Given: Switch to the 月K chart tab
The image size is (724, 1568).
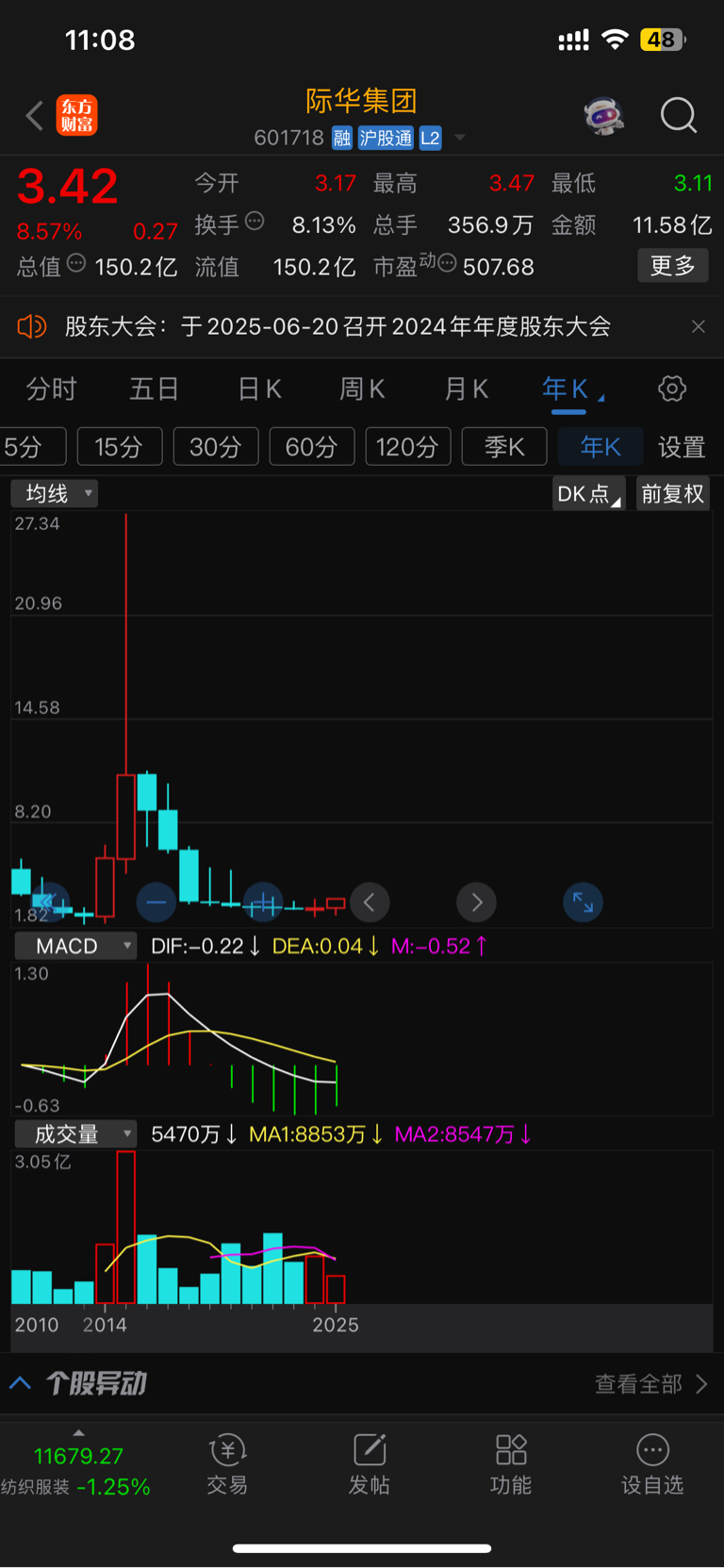Looking at the screenshot, I should 466,388.
